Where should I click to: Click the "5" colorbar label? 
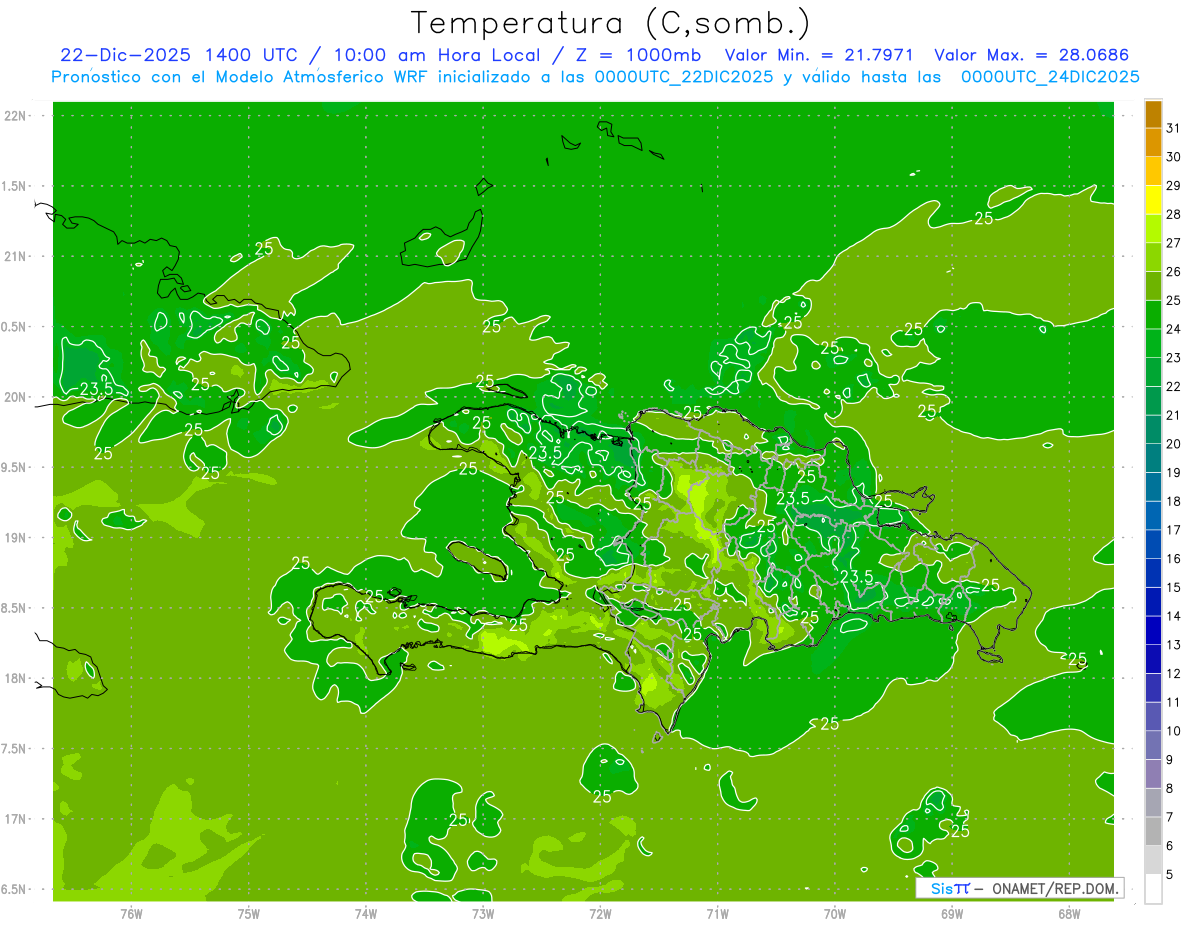pos(1170,875)
